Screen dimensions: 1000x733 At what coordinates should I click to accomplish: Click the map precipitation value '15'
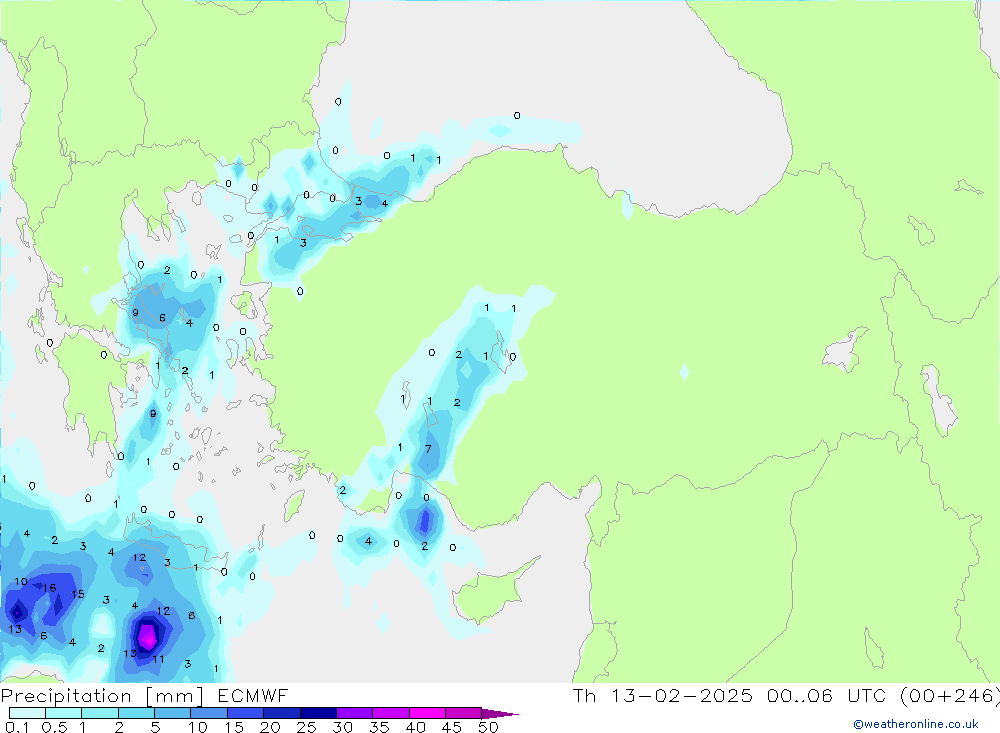click(x=78, y=594)
